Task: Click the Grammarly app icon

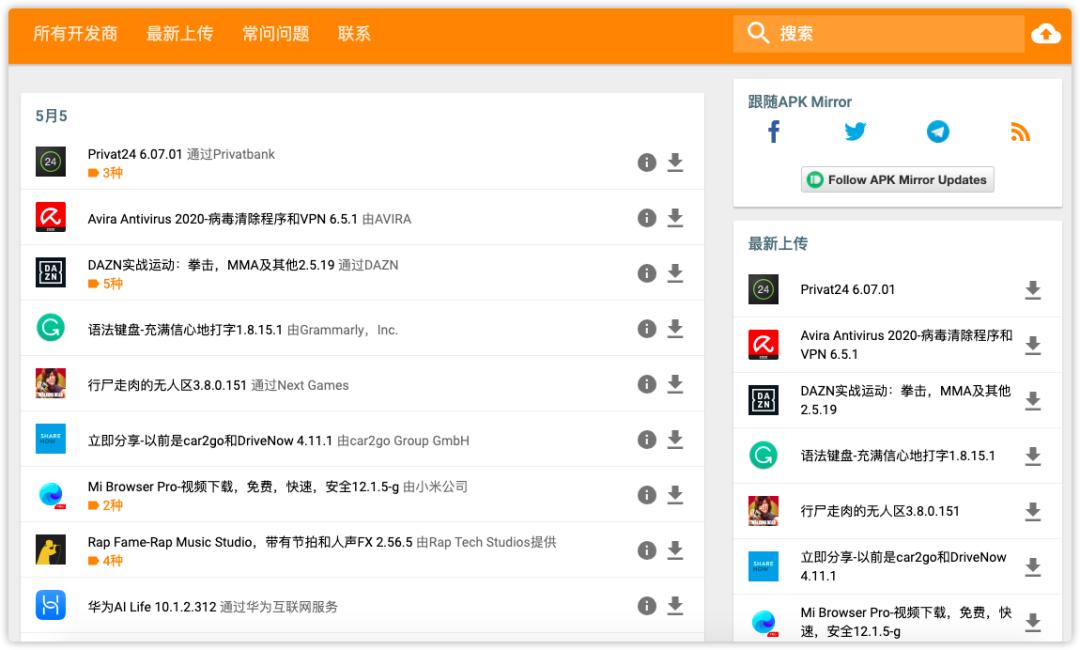Action: click(51, 326)
